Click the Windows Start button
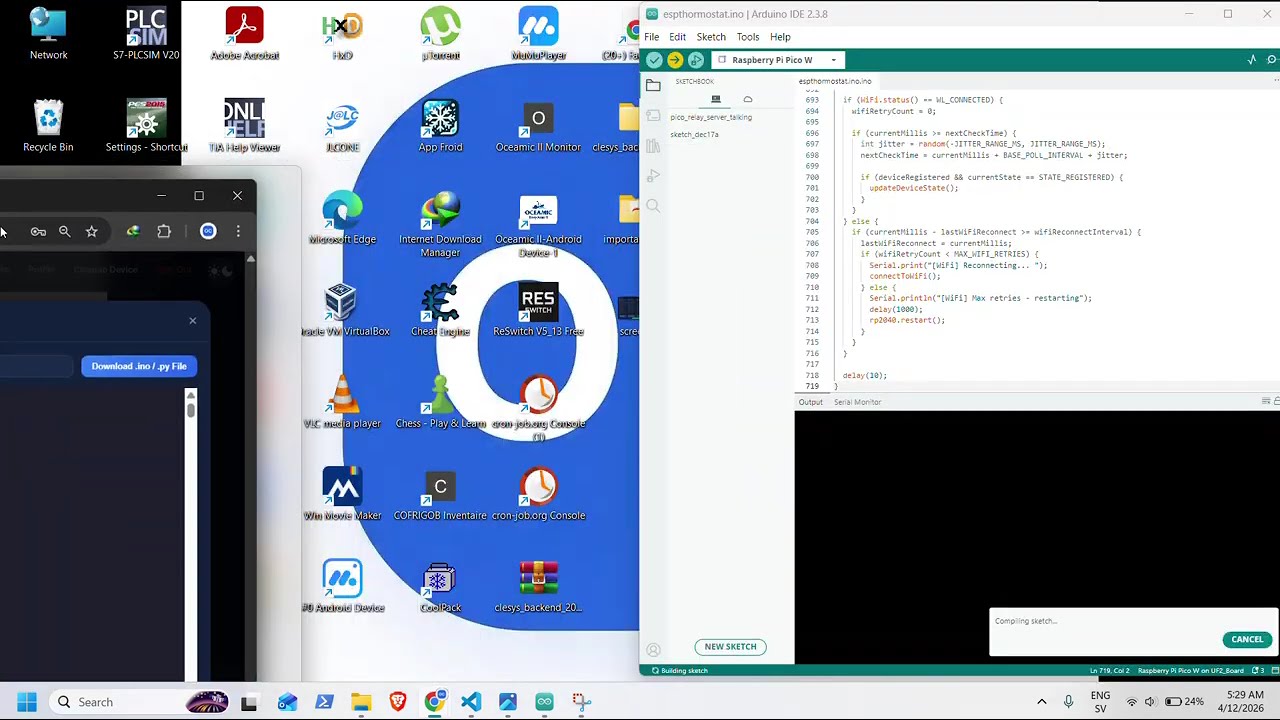The image size is (1280, 720). pos(27,702)
